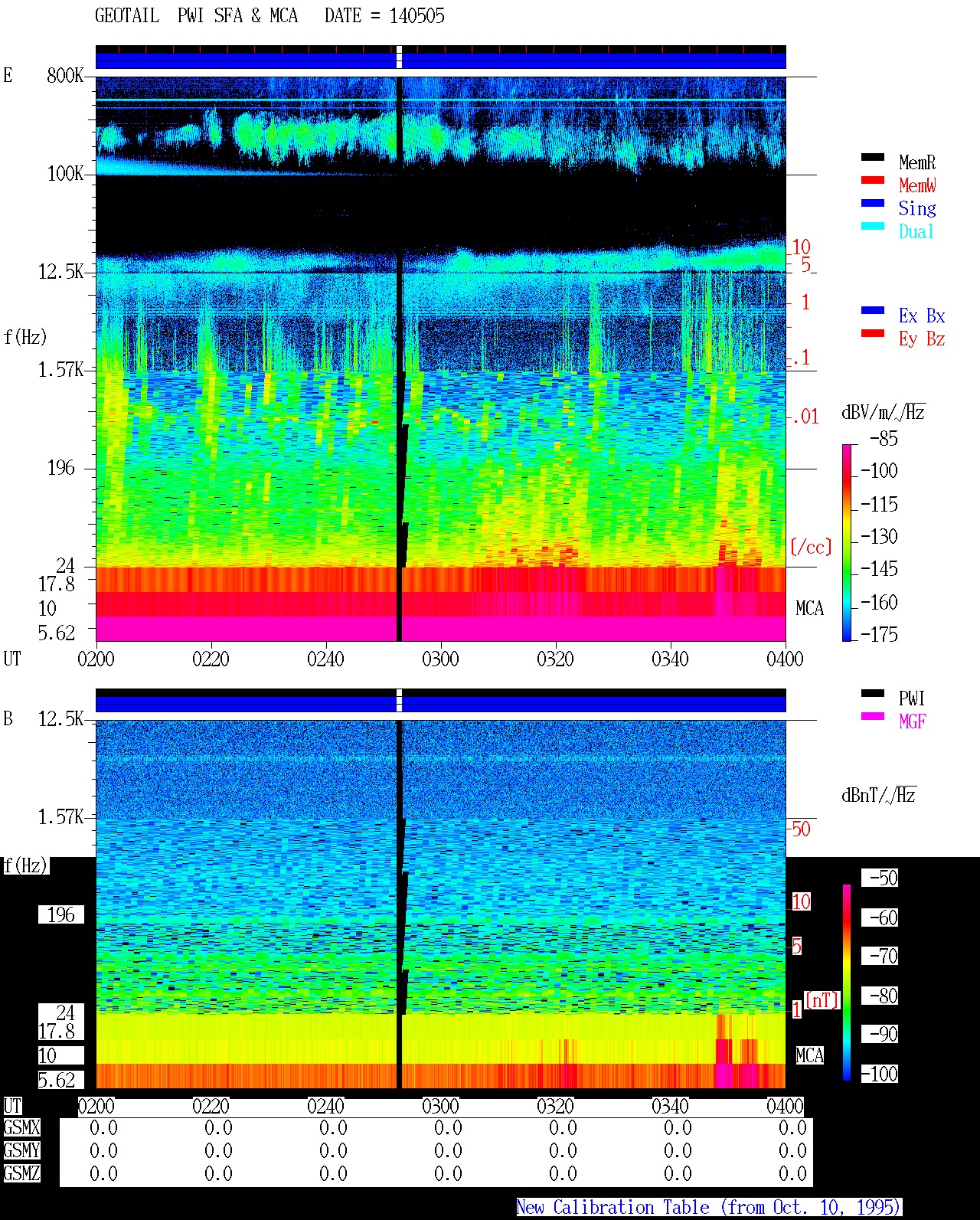Click the black MemR legend swatch
The image size is (980, 1220).
click(x=872, y=157)
